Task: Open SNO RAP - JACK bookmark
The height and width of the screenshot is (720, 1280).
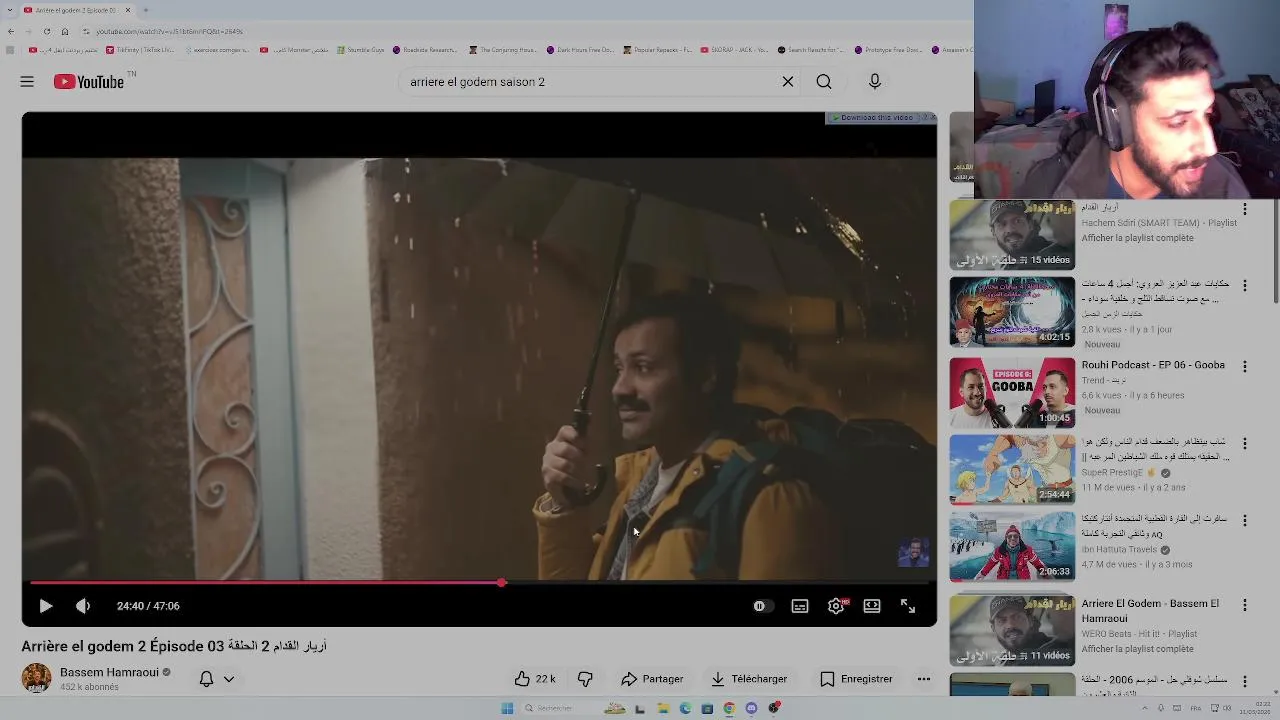Action: pos(735,50)
